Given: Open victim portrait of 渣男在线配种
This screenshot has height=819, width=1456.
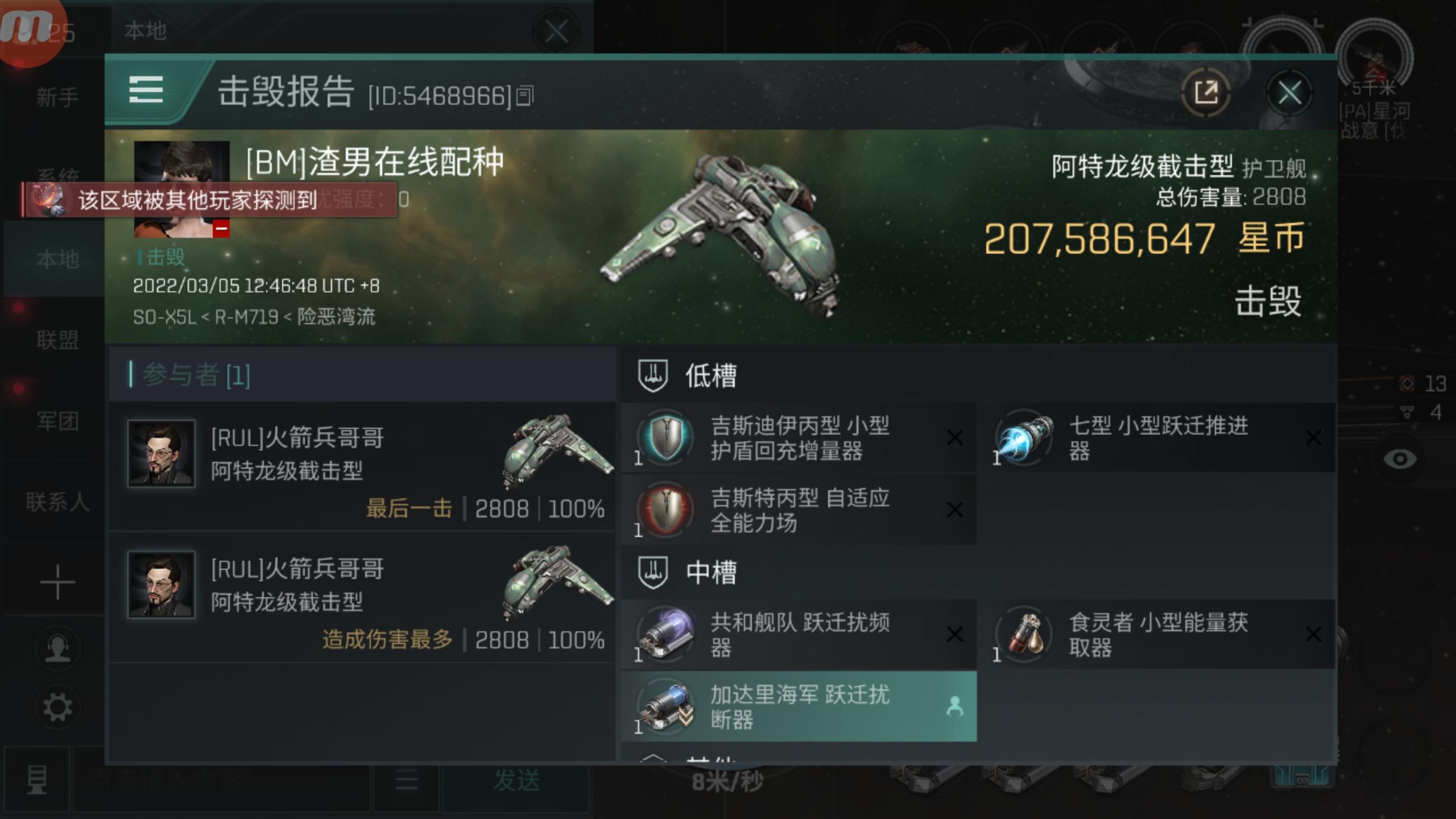Looking at the screenshot, I should (x=181, y=189).
